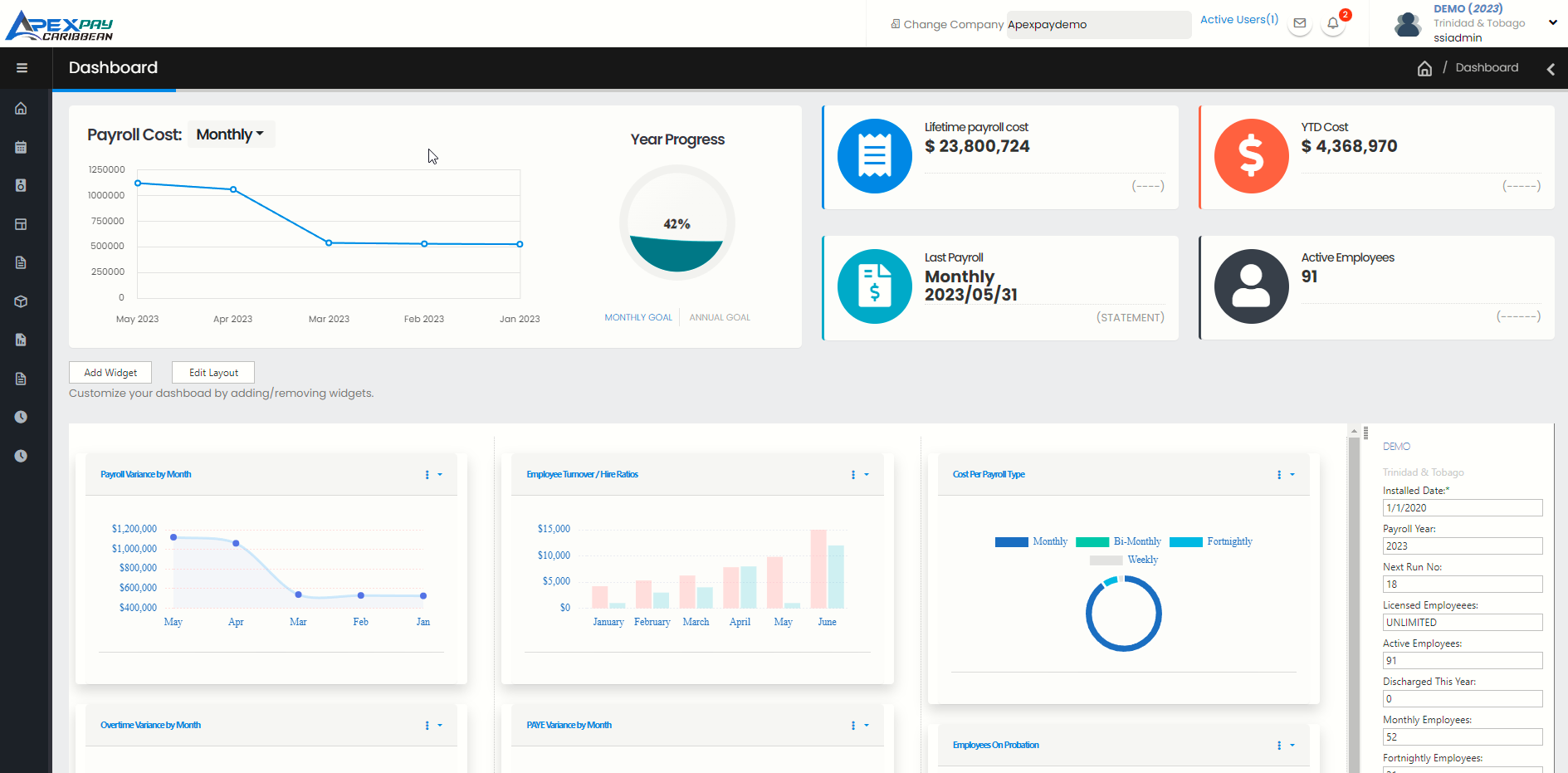Open the hamburger menu in the sidebar
Viewport: 1568px width, 773px height.
[x=22, y=68]
